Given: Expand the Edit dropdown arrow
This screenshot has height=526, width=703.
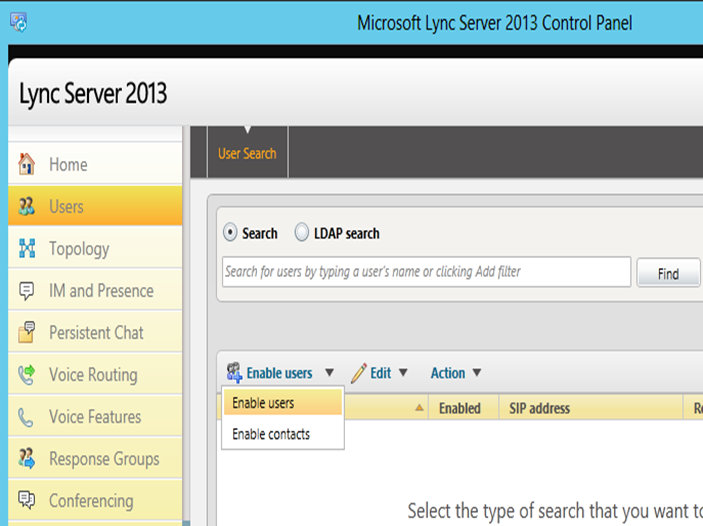Looking at the screenshot, I should coord(403,372).
